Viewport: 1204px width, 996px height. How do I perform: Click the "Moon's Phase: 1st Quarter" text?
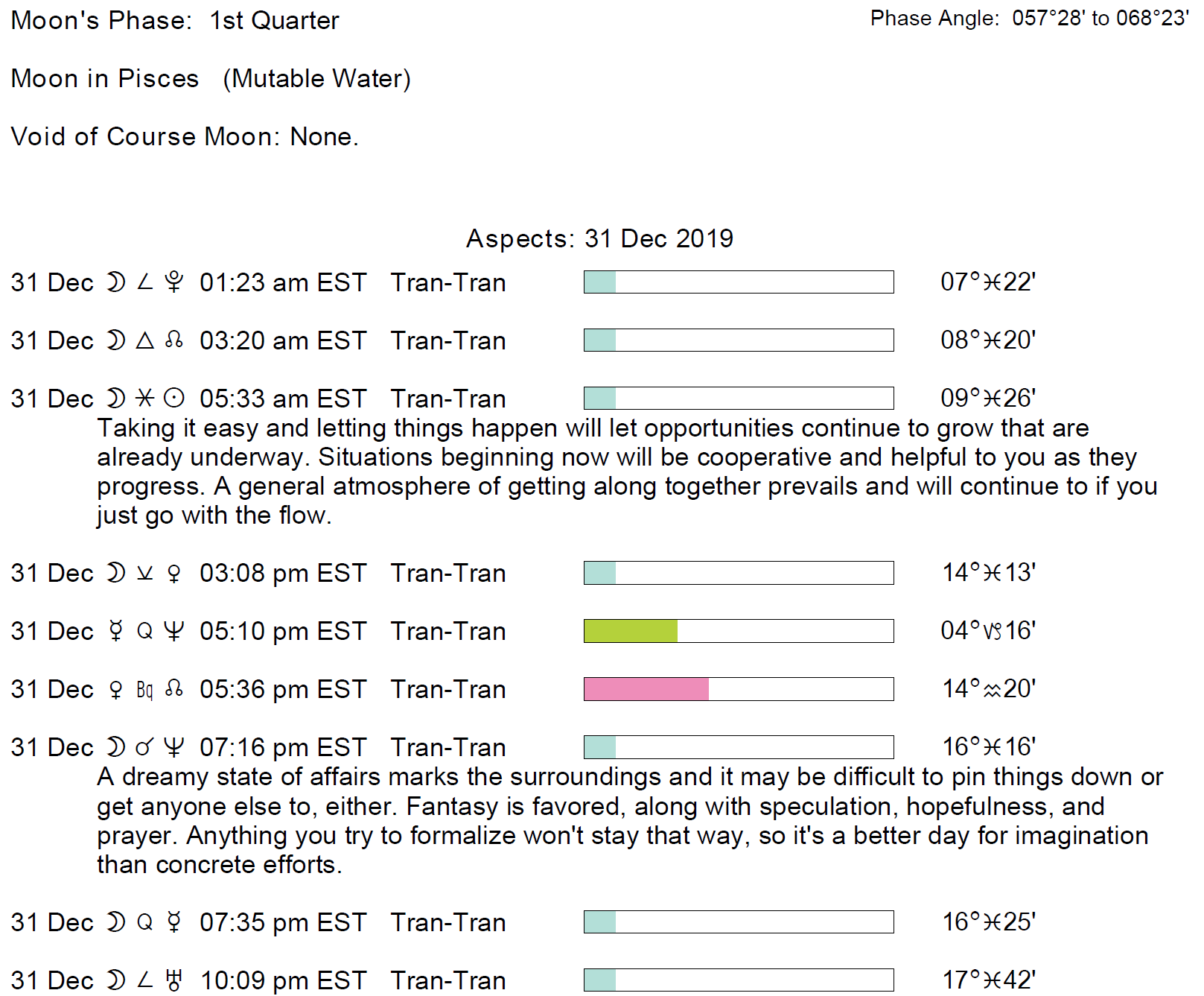pyautogui.click(x=175, y=20)
